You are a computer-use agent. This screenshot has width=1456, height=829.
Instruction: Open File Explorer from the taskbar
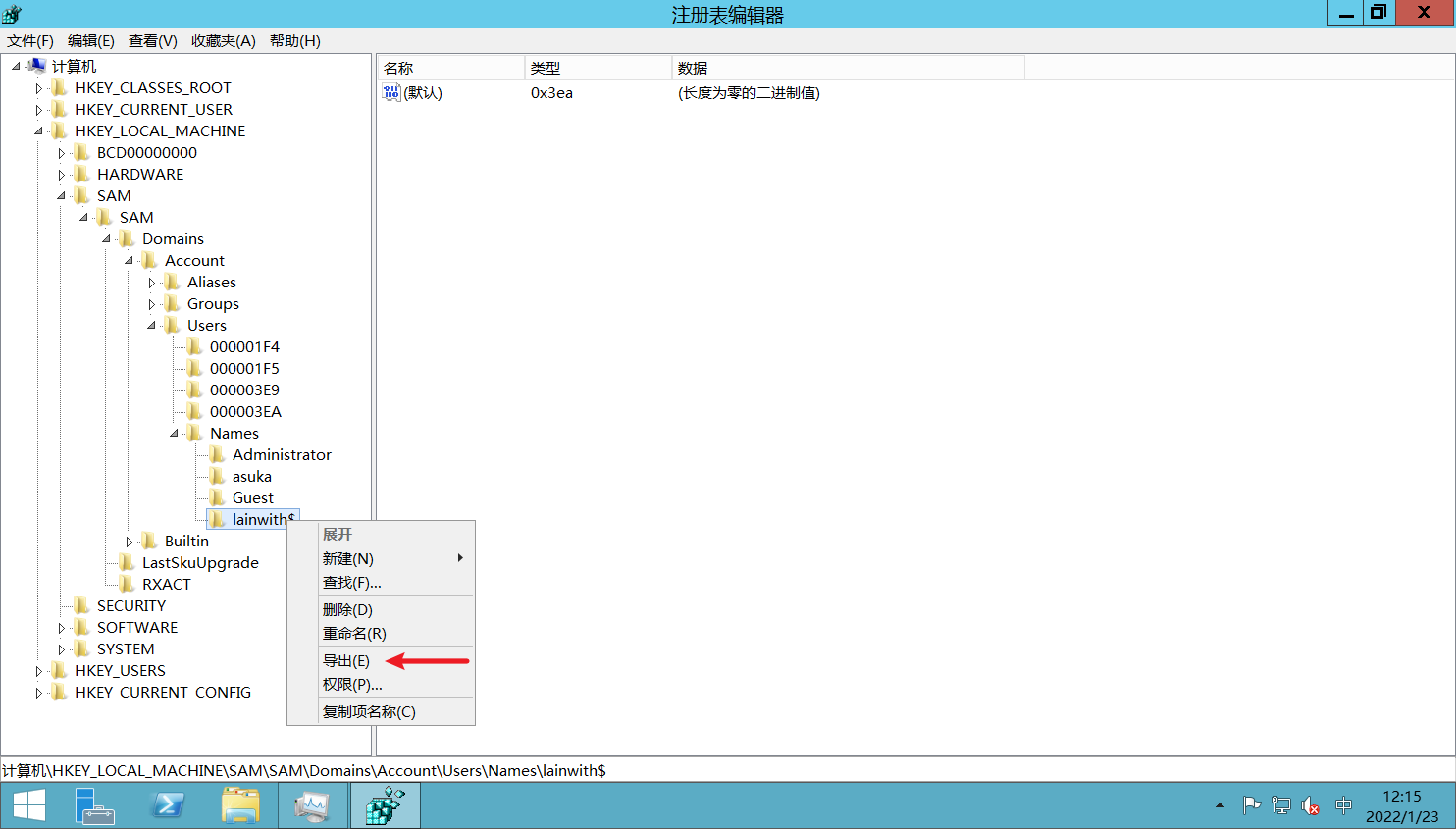[x=240, y=805]
